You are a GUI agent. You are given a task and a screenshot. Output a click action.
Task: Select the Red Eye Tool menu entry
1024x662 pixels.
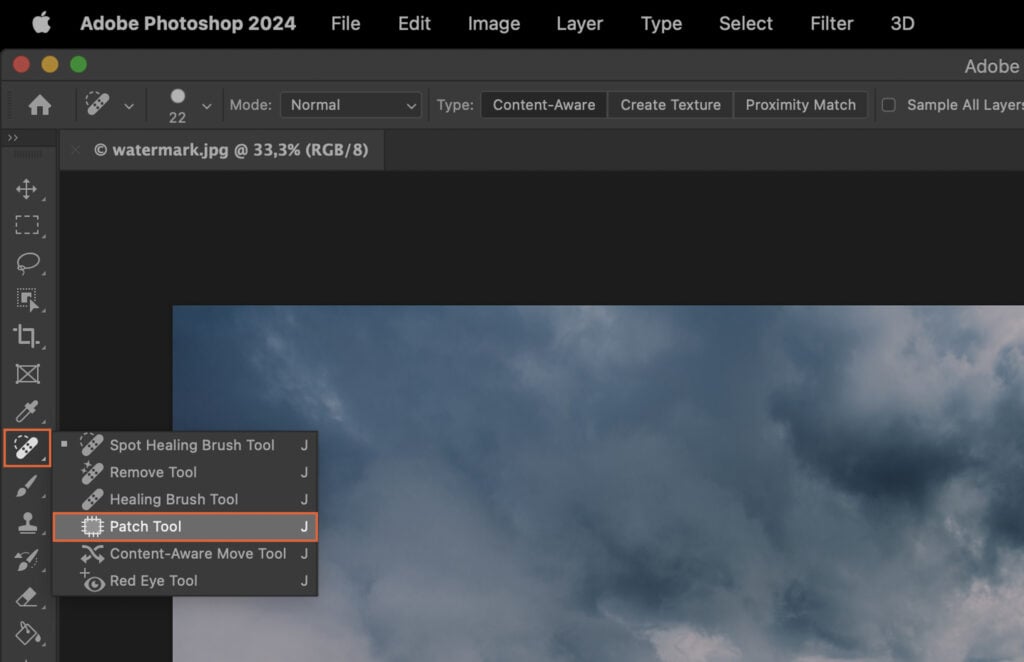[x=155, y=580]
